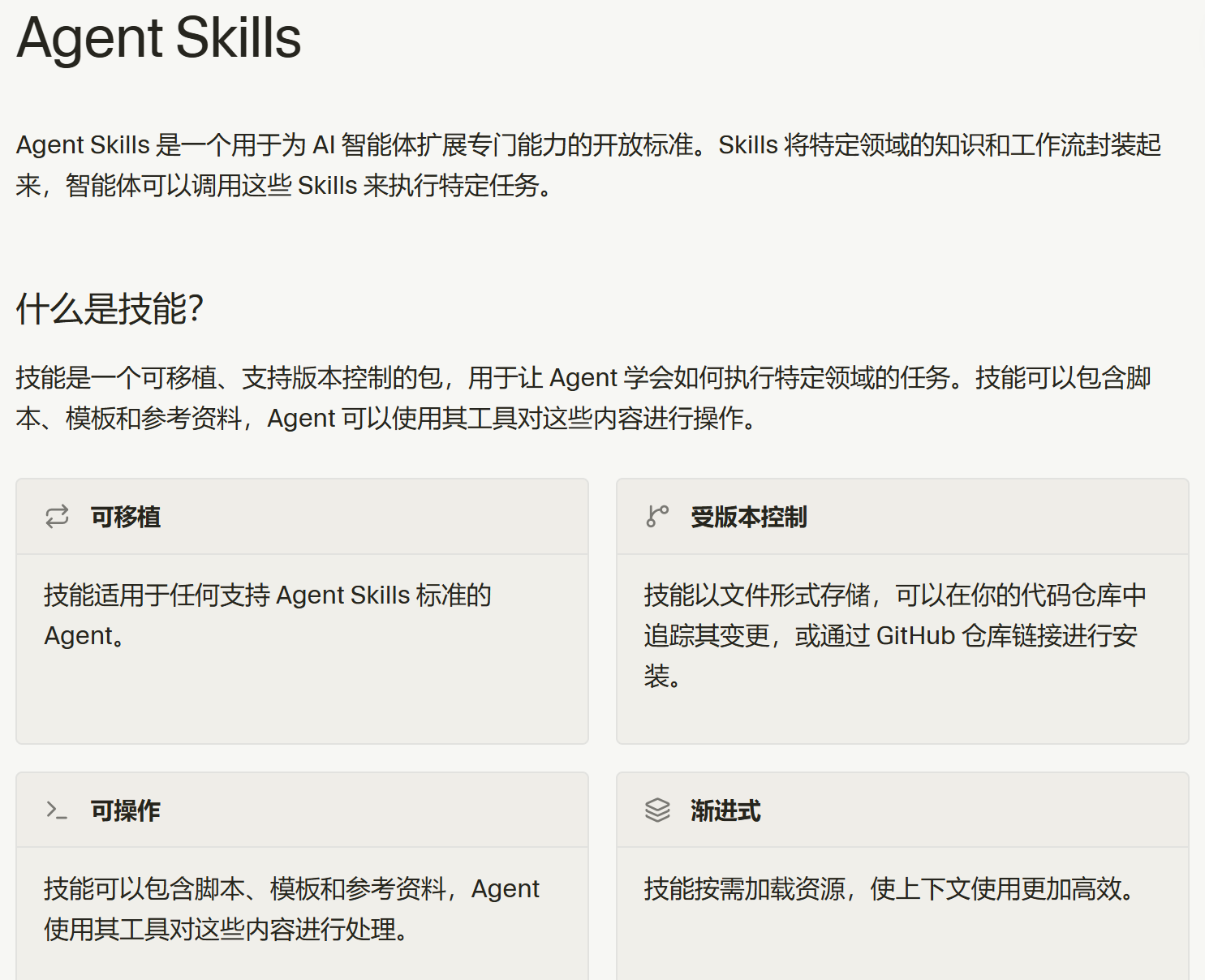Click the stacked layers icon beside 渐进式

[x=657, y=810]
